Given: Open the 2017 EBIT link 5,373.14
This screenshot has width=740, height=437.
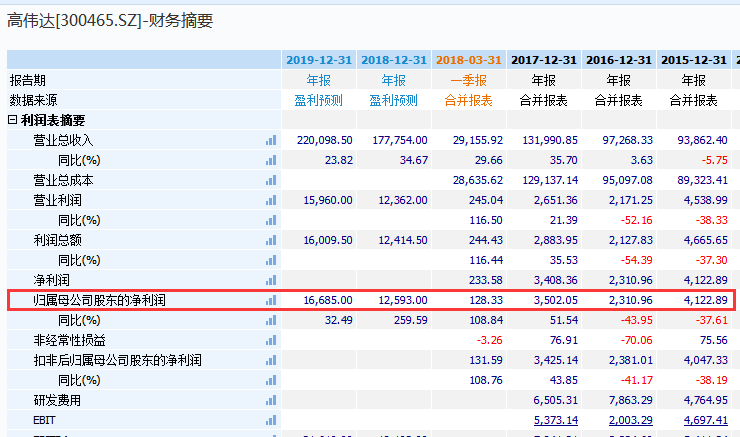Looking at the screenshot, I should pos(555,420).
